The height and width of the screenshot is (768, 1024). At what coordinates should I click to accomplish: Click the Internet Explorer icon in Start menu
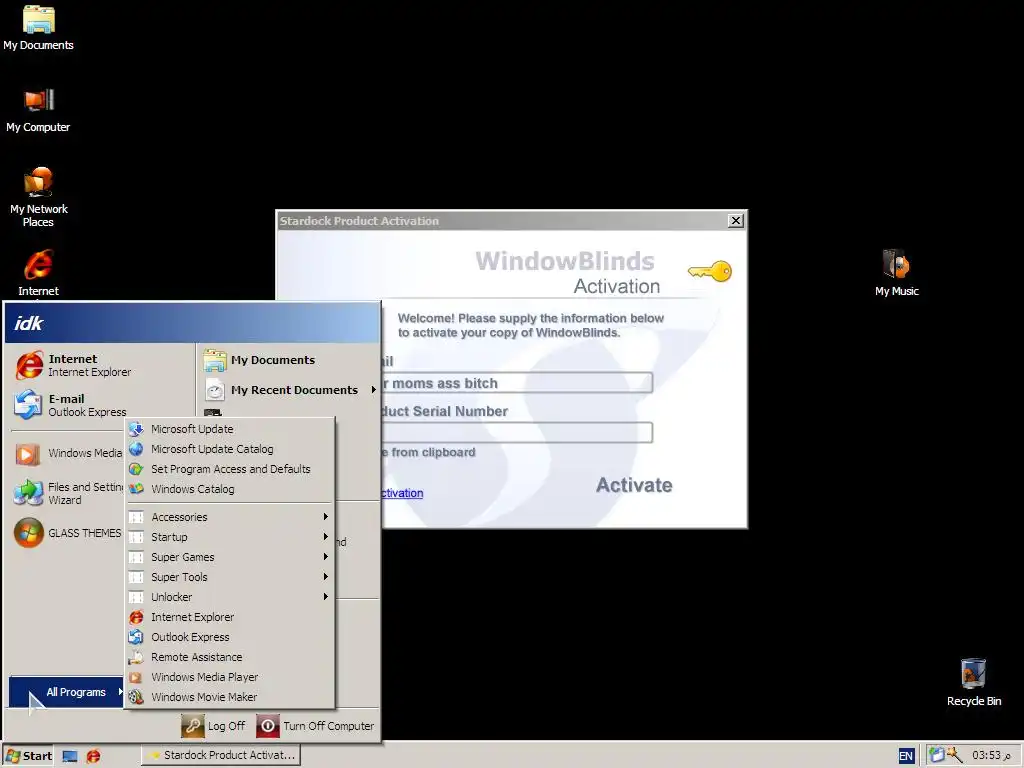tap(29, 365)
